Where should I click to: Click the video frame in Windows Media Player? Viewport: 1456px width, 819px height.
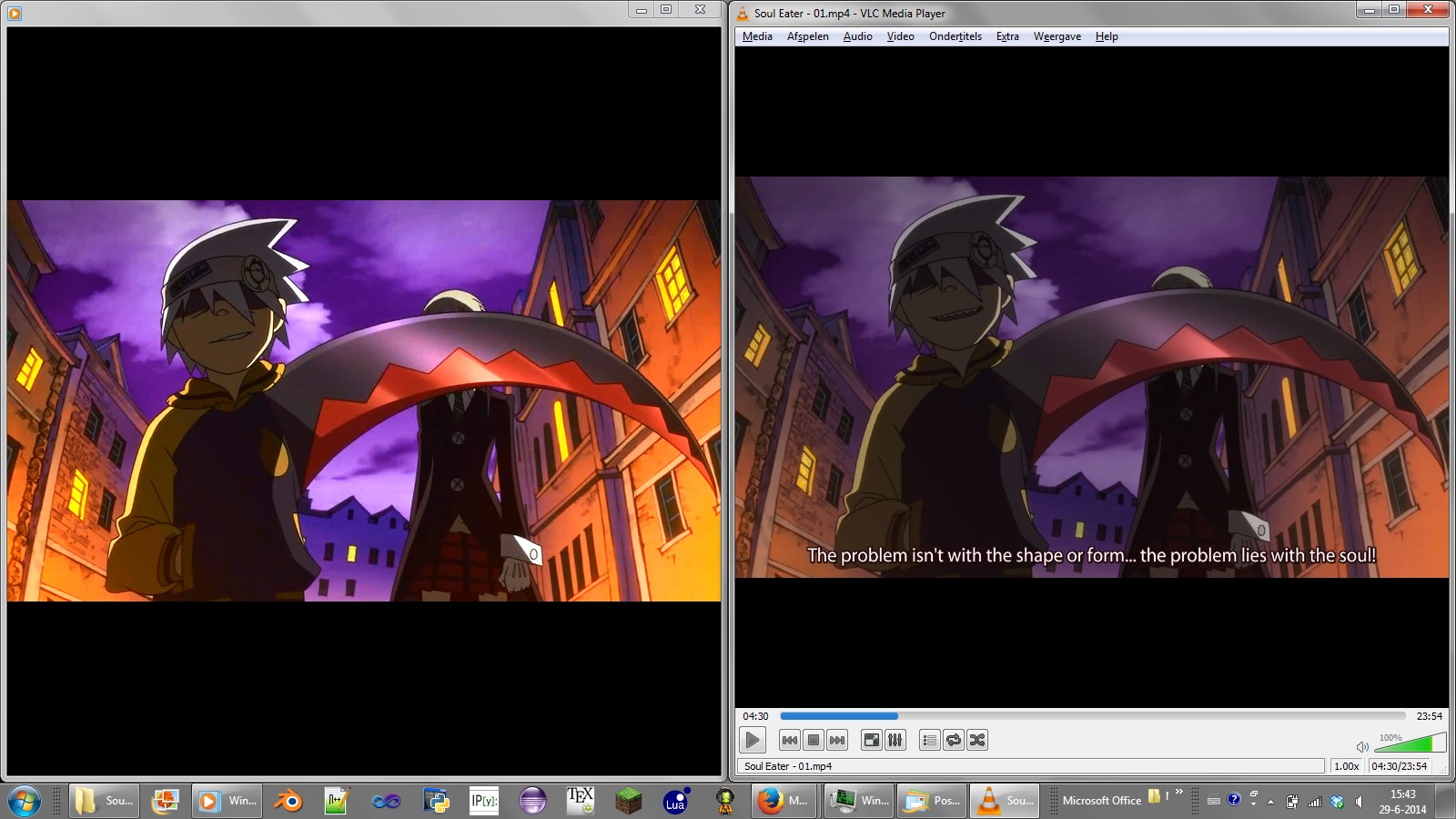coord(364,400)
